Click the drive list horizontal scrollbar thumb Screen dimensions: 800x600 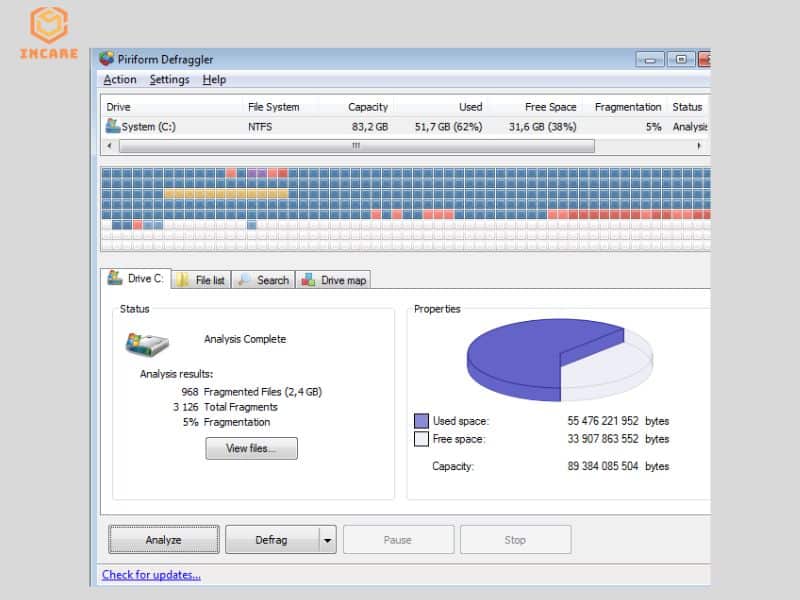coord(357,146)
